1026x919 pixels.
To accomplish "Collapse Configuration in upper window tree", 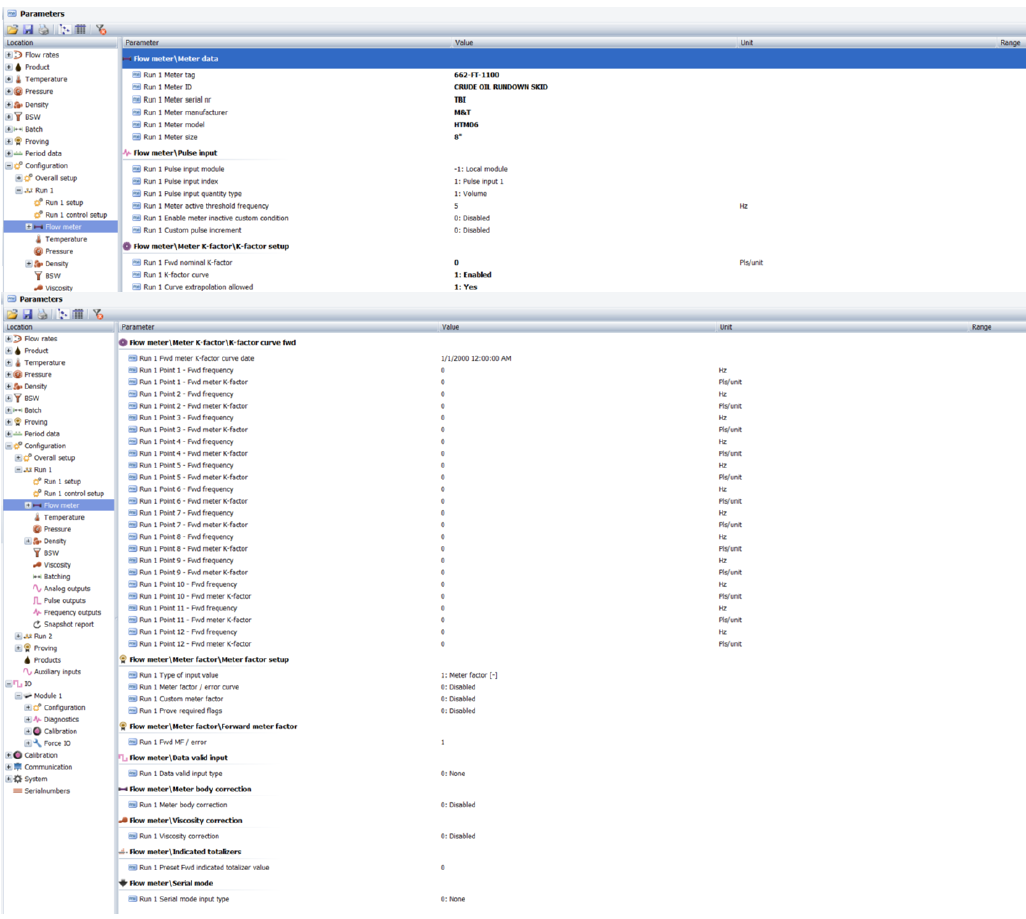I will pos(9,166).
